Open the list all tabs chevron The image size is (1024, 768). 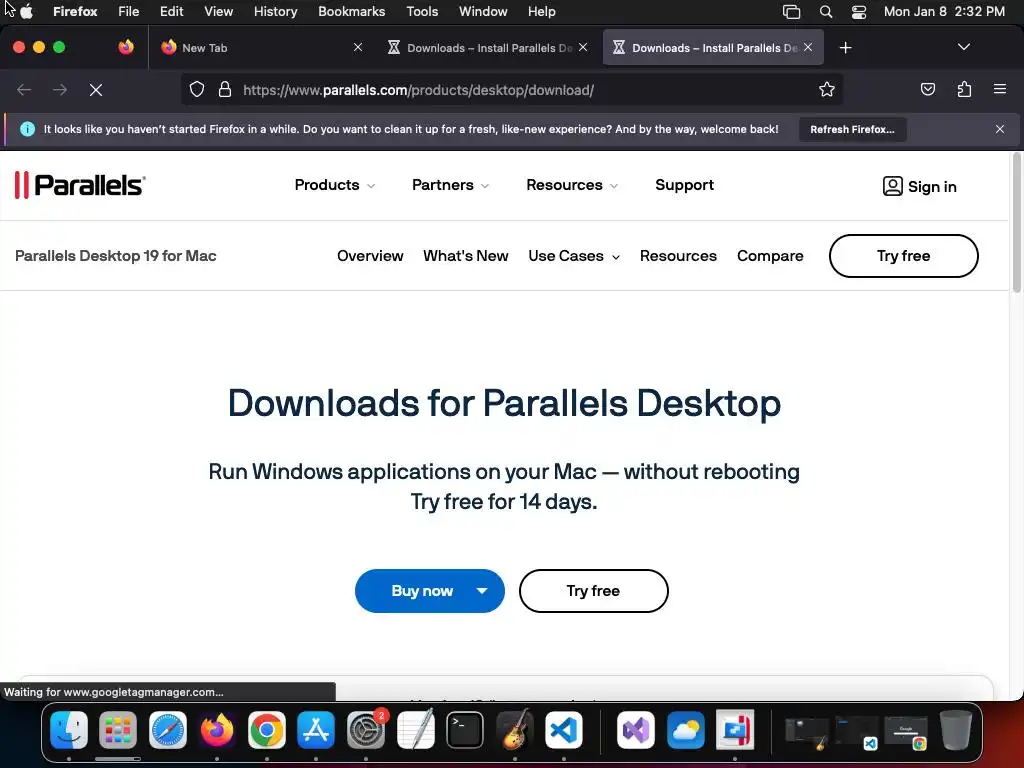click(x=963, y=47)
